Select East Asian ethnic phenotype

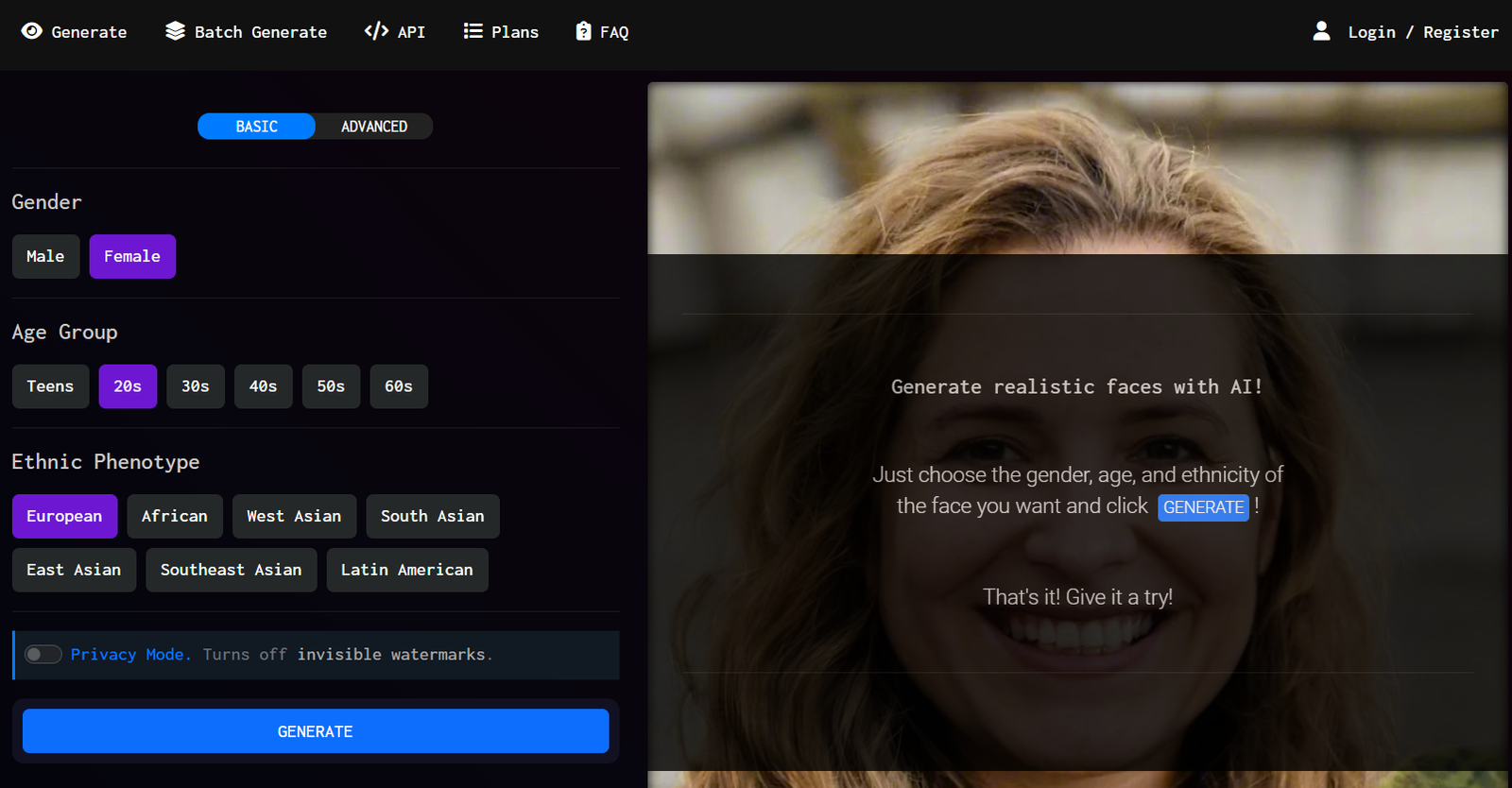(x=74, y=570)
